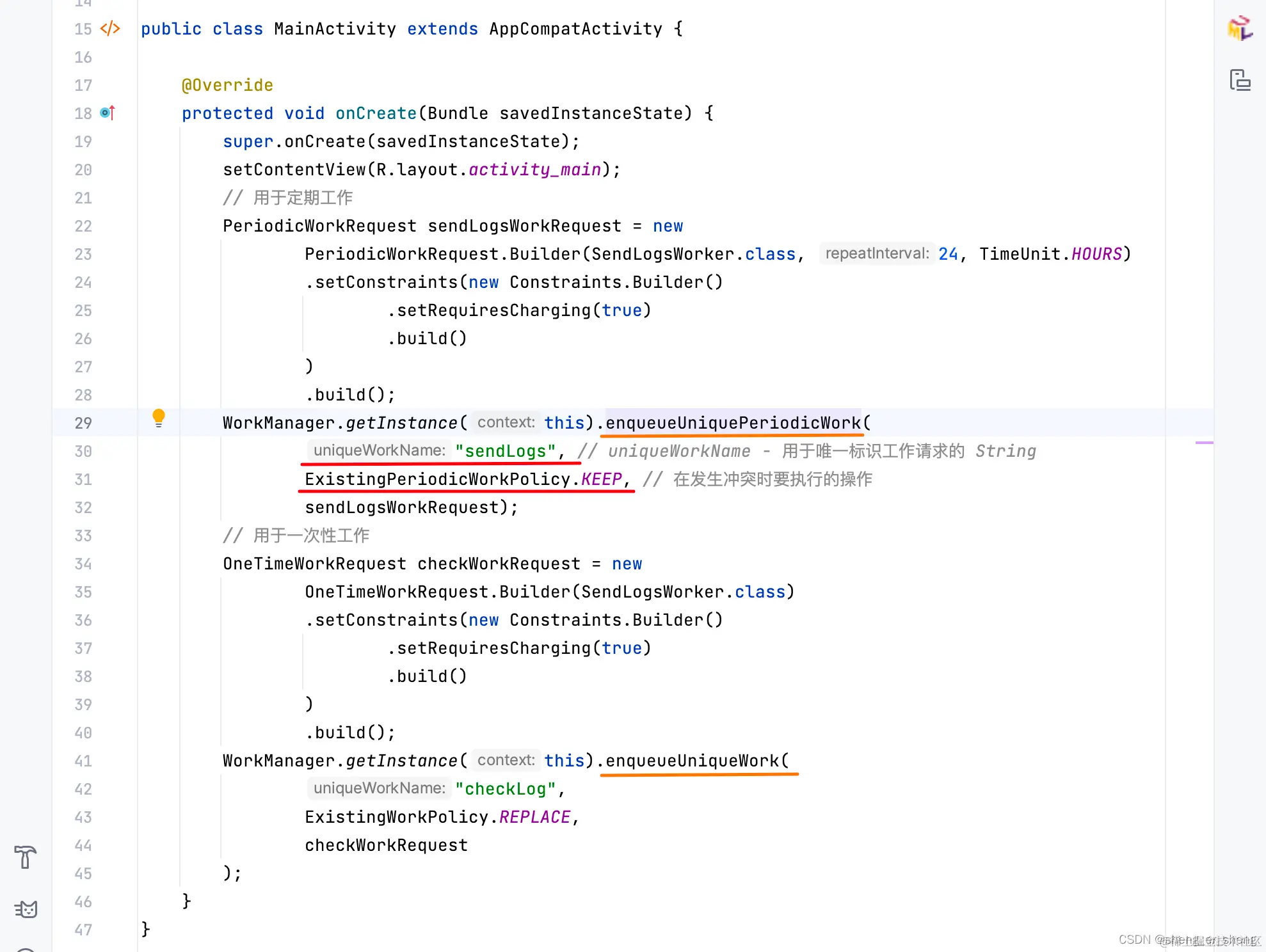Click the override method gutter icon

(x=108, y=113)
